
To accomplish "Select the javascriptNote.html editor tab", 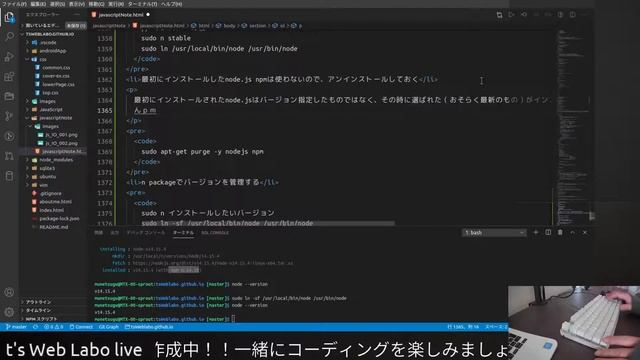I will (121, 15).
